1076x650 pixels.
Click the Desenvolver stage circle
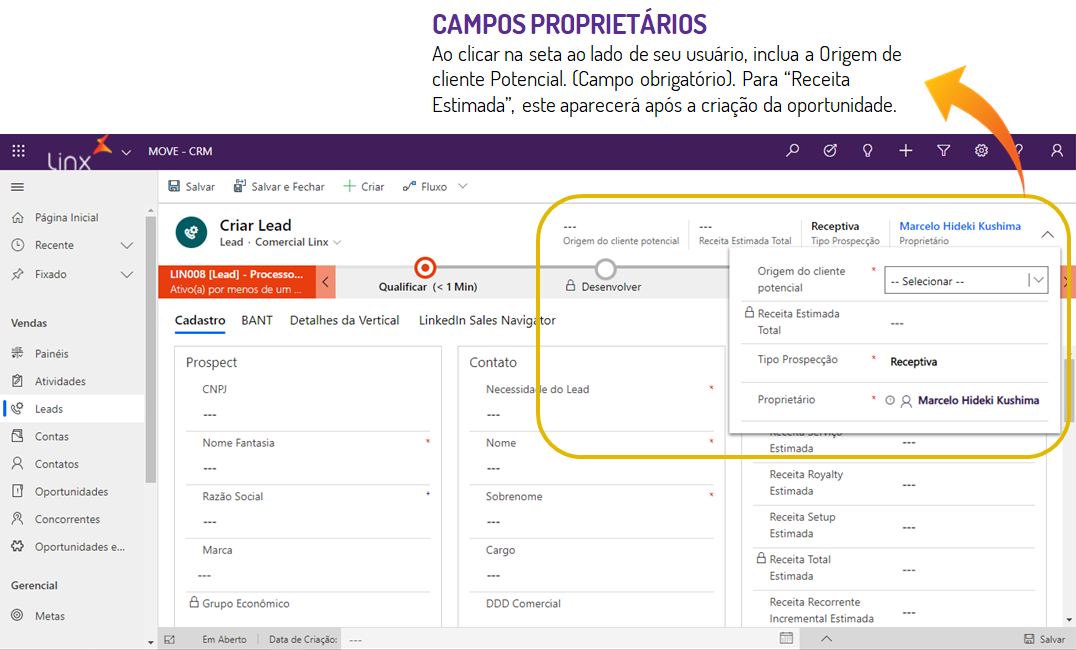click(x=605, y=268)
